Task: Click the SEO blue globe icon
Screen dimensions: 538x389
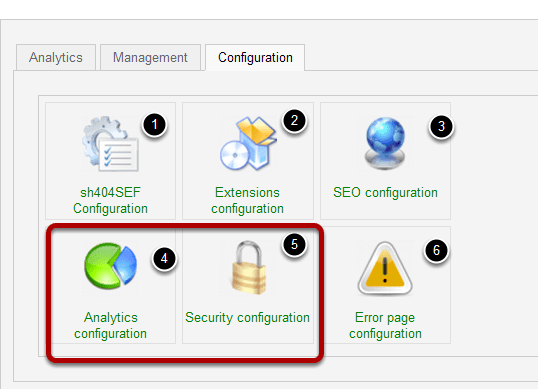Action: [385, 143]
